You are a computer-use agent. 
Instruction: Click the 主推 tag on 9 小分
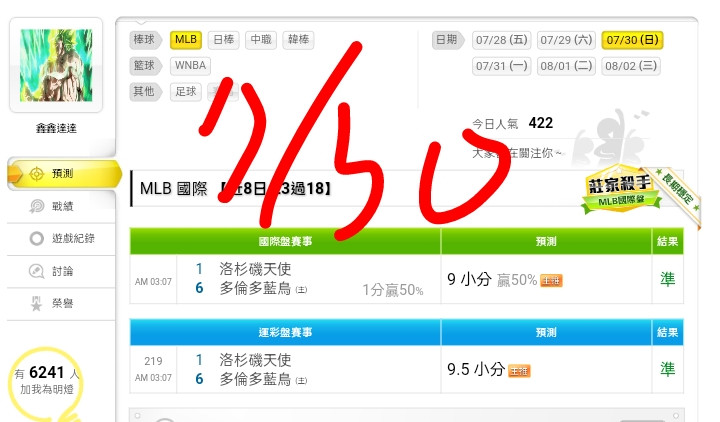(x=551, y=280)
